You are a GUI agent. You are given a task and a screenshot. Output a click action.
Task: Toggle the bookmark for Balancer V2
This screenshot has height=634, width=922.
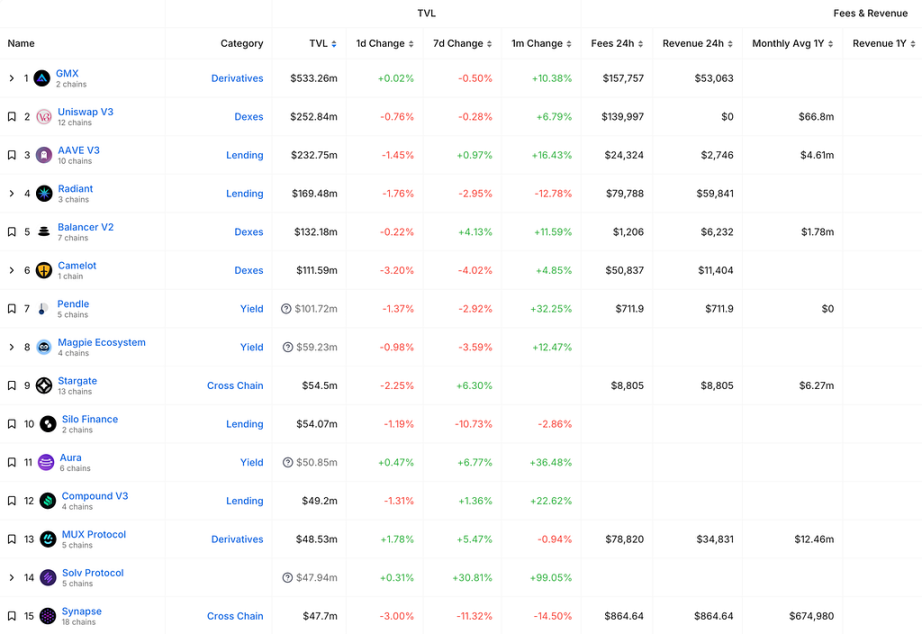pyautogui.click(x=12, y=232)
